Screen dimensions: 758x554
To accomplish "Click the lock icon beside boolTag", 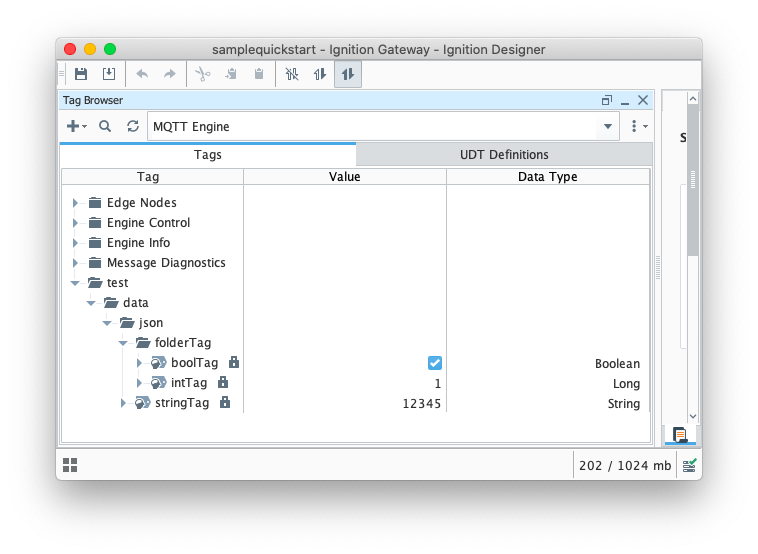I will click(x=234, y=362).
